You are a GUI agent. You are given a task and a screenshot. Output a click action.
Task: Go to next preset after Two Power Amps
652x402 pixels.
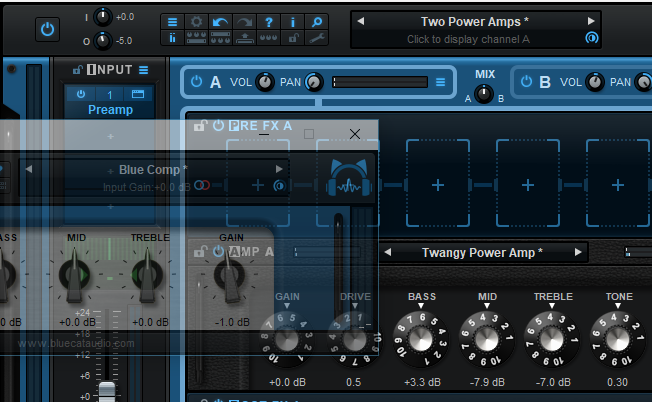pyautogui.click(x=591, y=21)
